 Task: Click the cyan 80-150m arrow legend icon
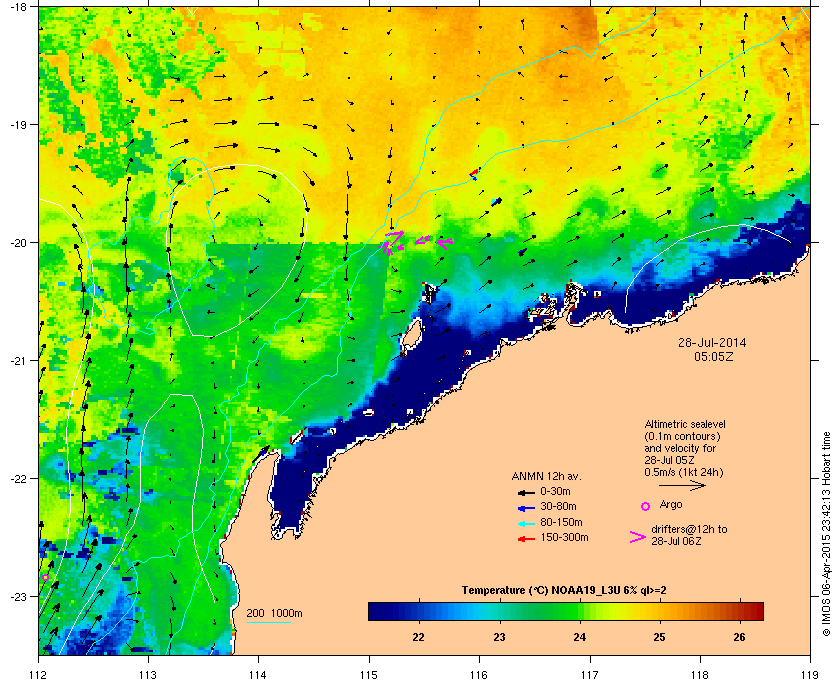click(526, 524)
